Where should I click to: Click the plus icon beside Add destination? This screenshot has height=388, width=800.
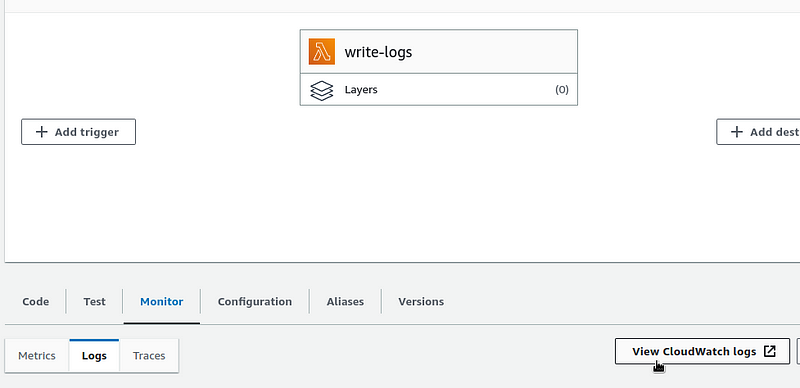(x=736, y=132)
